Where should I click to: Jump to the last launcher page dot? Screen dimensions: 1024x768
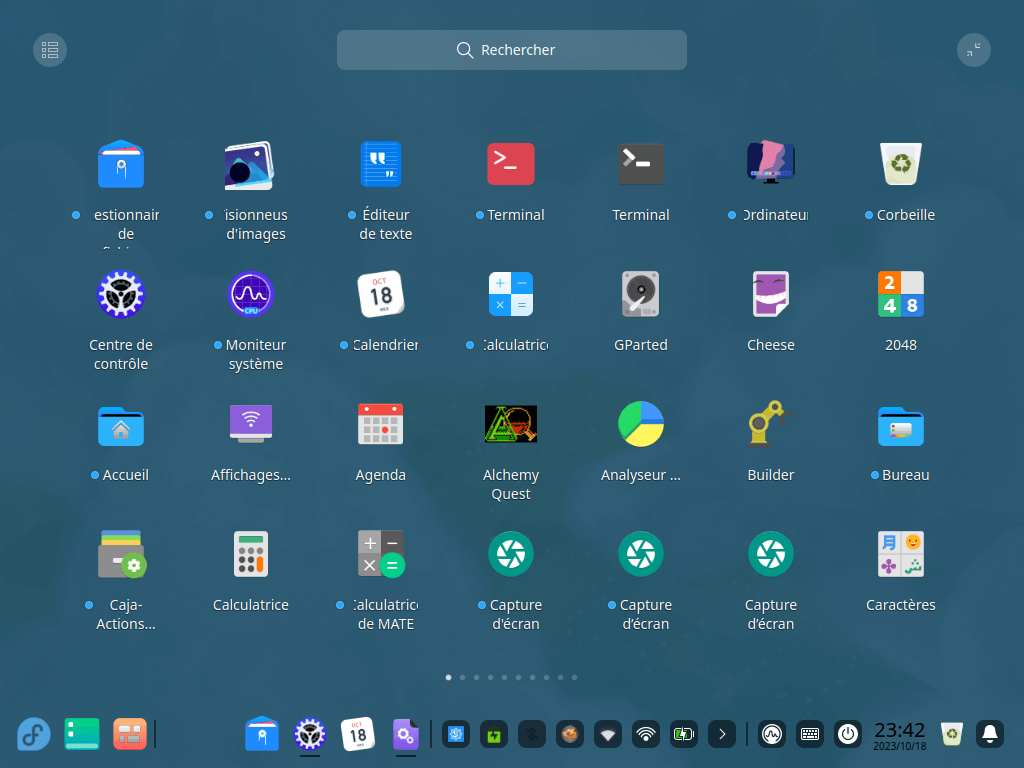click(575, 678)
